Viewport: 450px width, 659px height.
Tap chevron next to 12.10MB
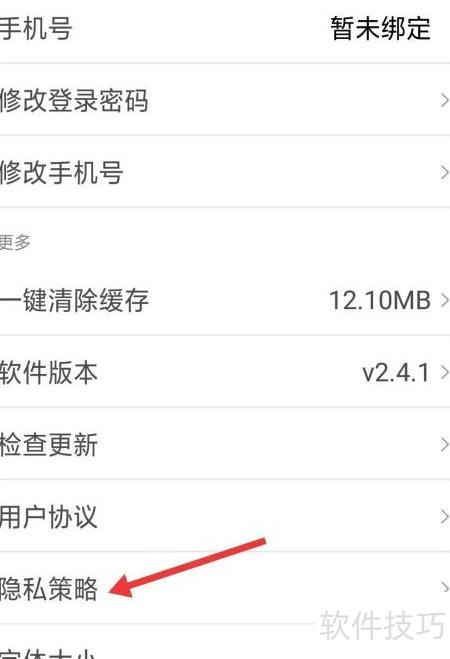444,300
